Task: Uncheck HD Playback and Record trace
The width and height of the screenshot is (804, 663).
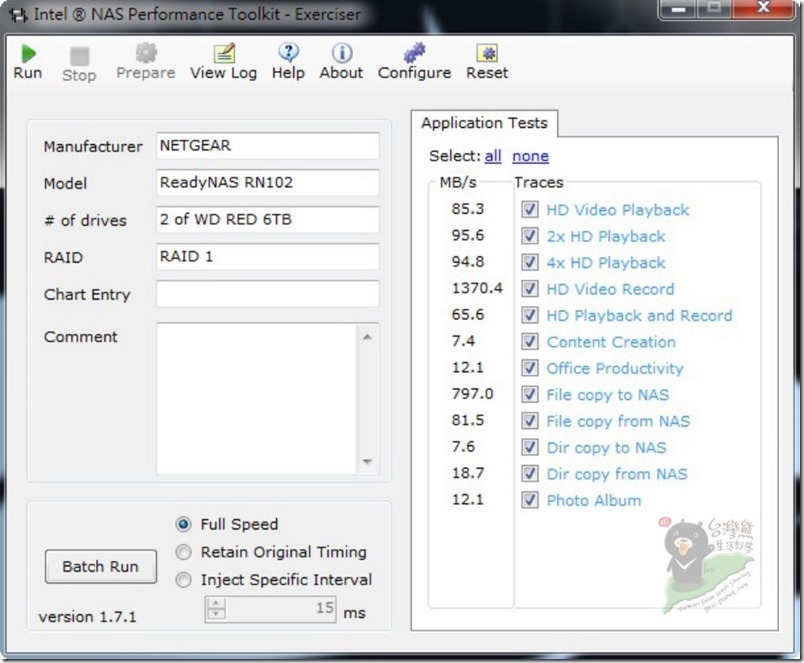Action: point(530,315)
